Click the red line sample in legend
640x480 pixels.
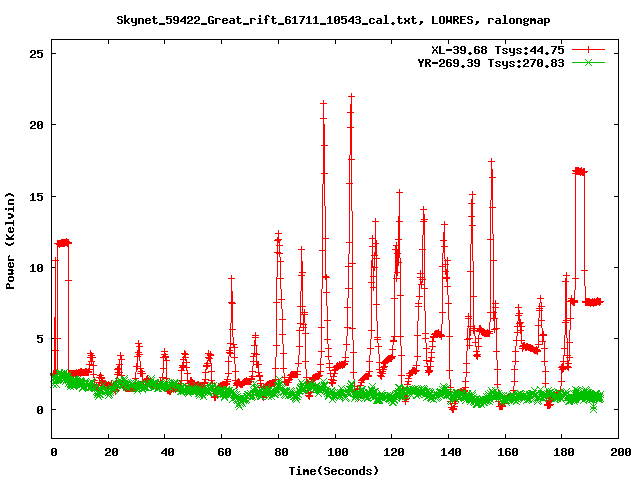tap(588, 50)
